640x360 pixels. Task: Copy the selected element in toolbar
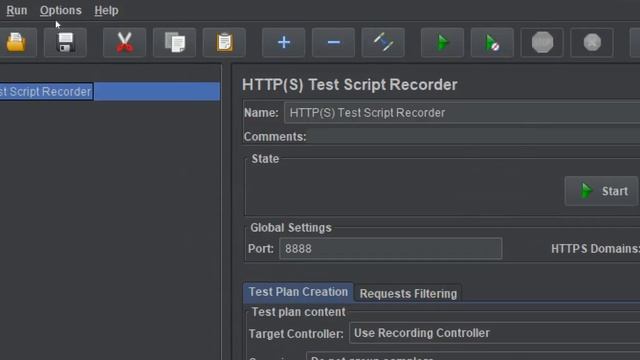point(175,42)
